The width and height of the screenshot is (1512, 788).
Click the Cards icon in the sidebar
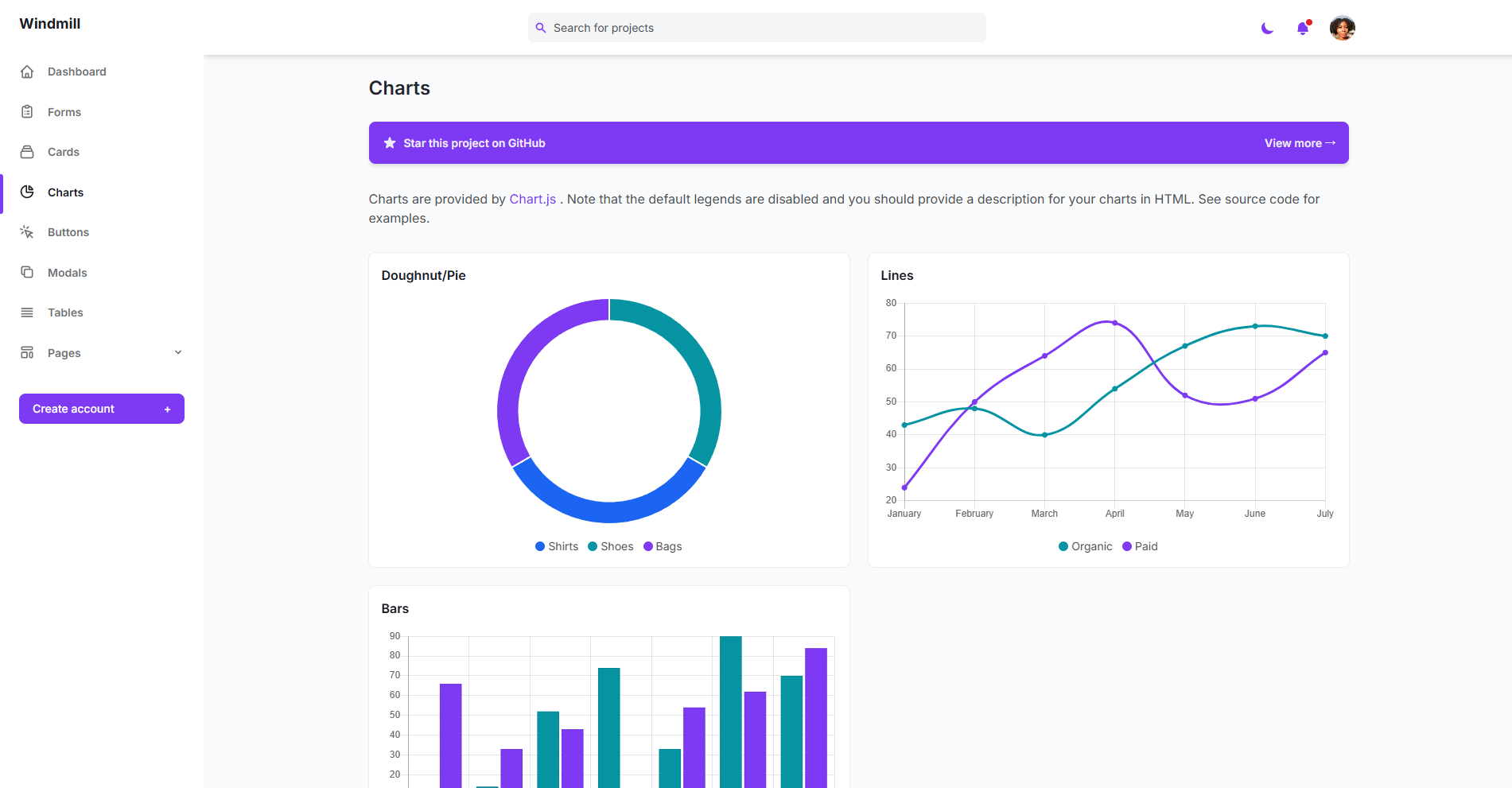pos(27,152)
